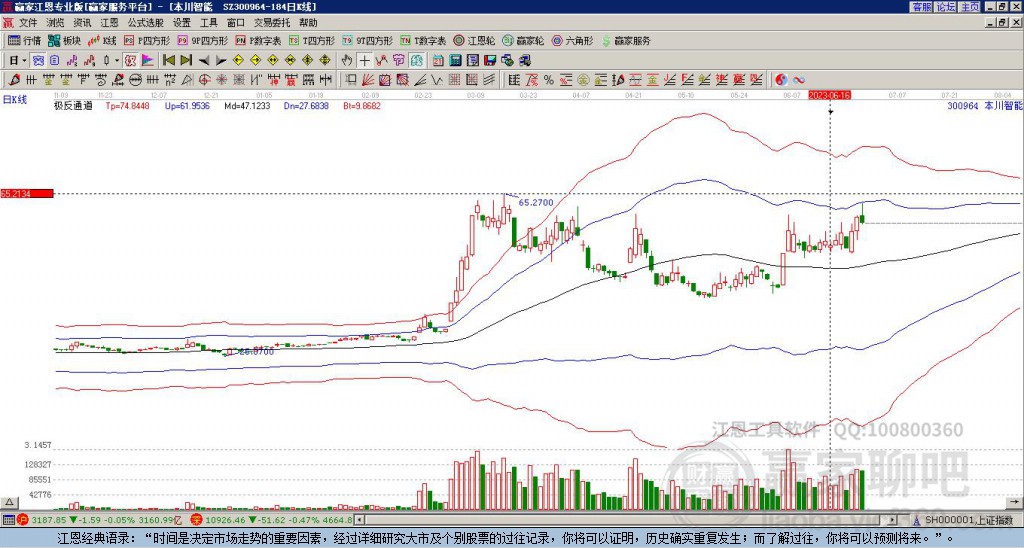This screenshot has width=1024, height=548.
Task: Open the P数字表 number table
Action: 258,40
